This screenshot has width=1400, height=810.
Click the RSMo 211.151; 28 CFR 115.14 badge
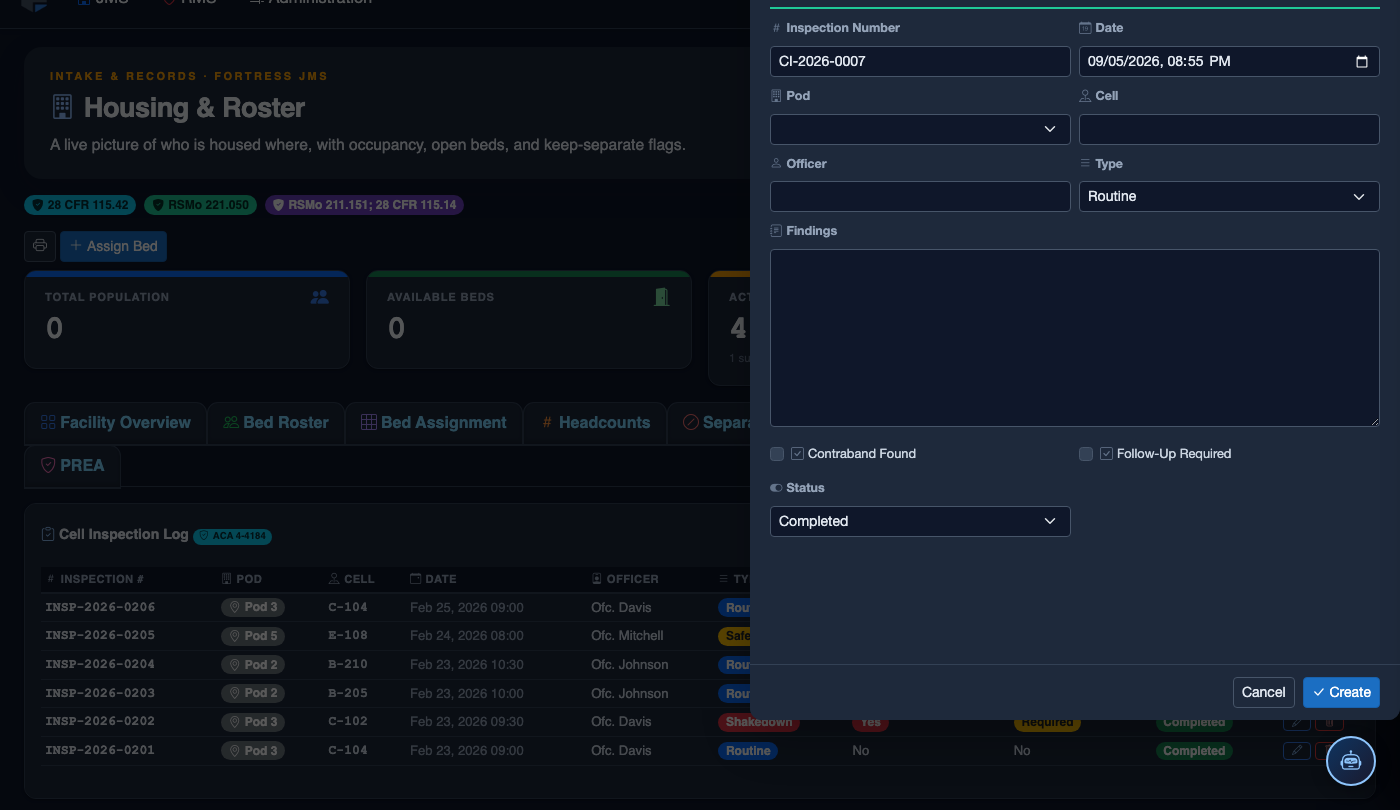pos(364,205)
